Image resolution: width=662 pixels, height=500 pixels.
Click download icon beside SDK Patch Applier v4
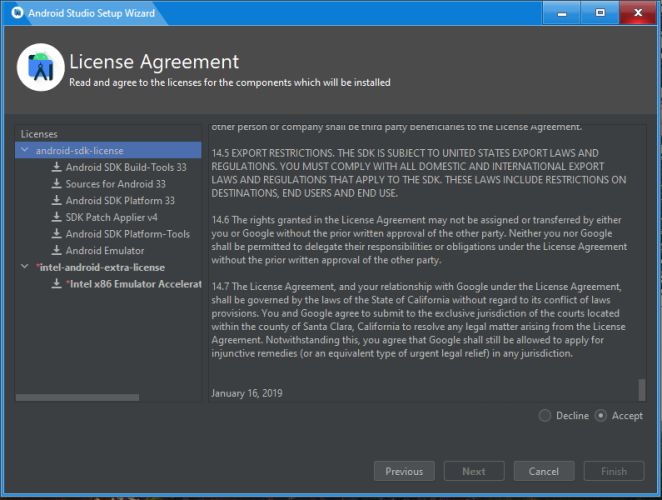[x=56, y=217]
